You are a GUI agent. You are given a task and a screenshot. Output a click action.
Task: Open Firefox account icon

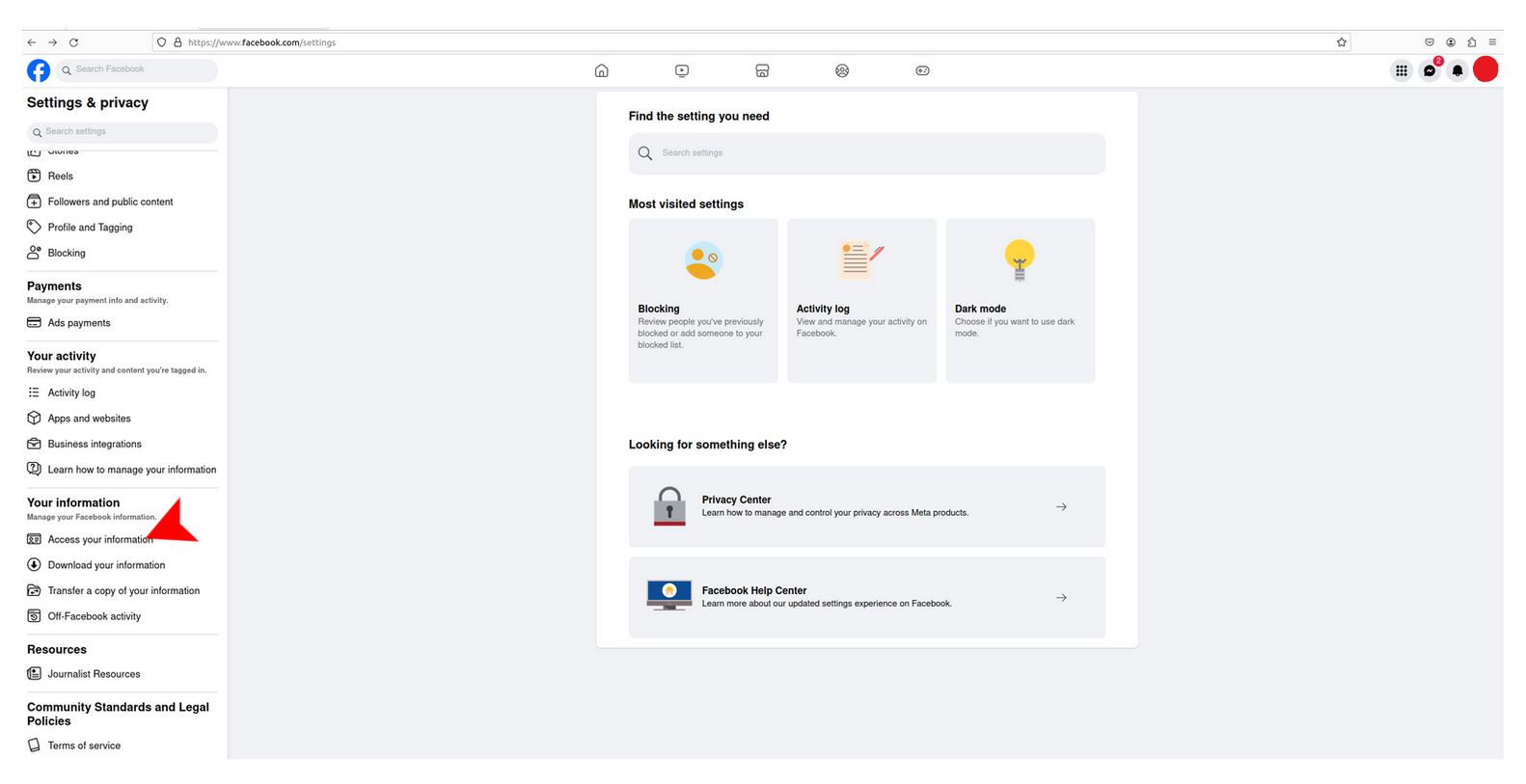[x=1451, y=42]
